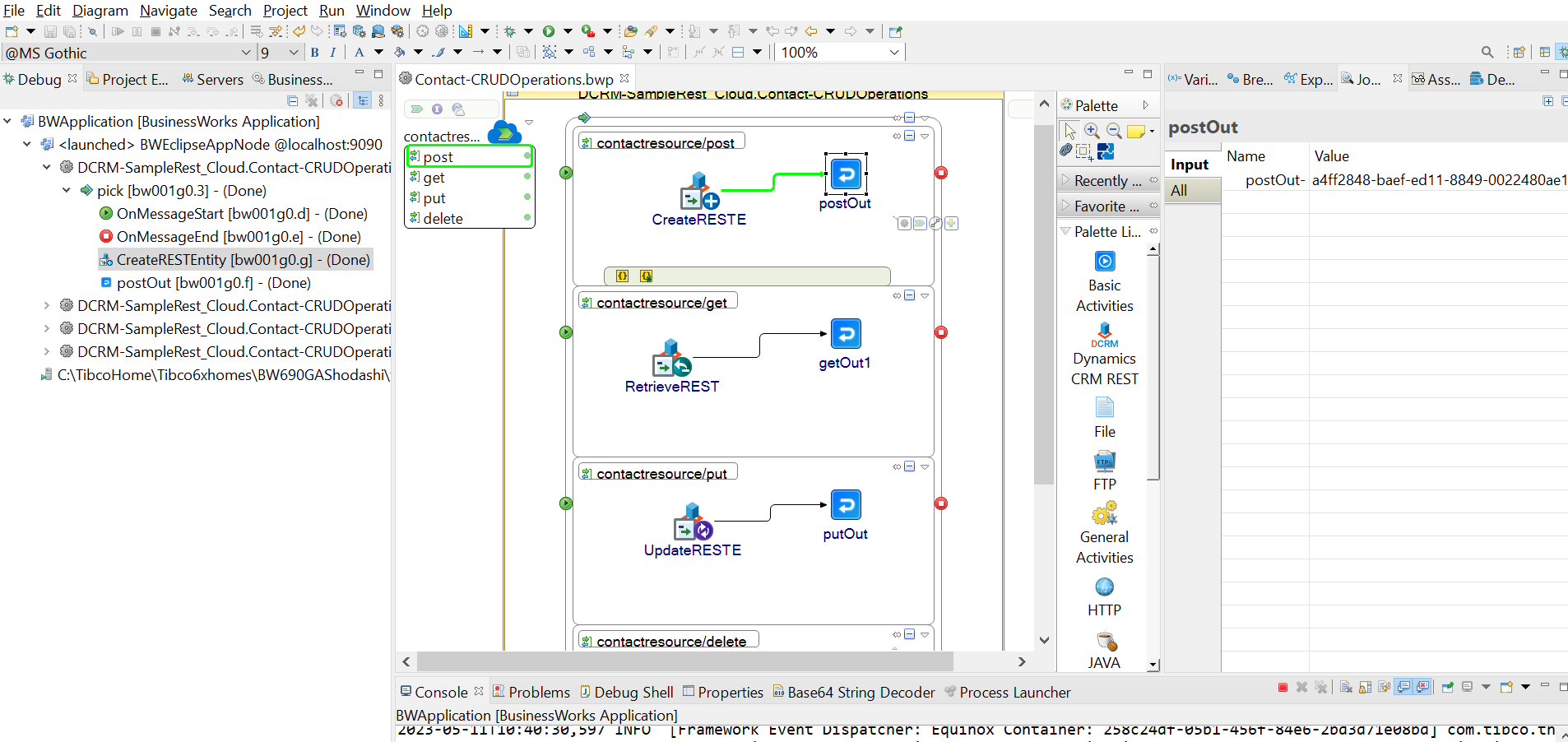Screen dimensions: 1568x742
Task: Click the blue puzzle icon in the palette tools
Action: (x=1106, y=151)
